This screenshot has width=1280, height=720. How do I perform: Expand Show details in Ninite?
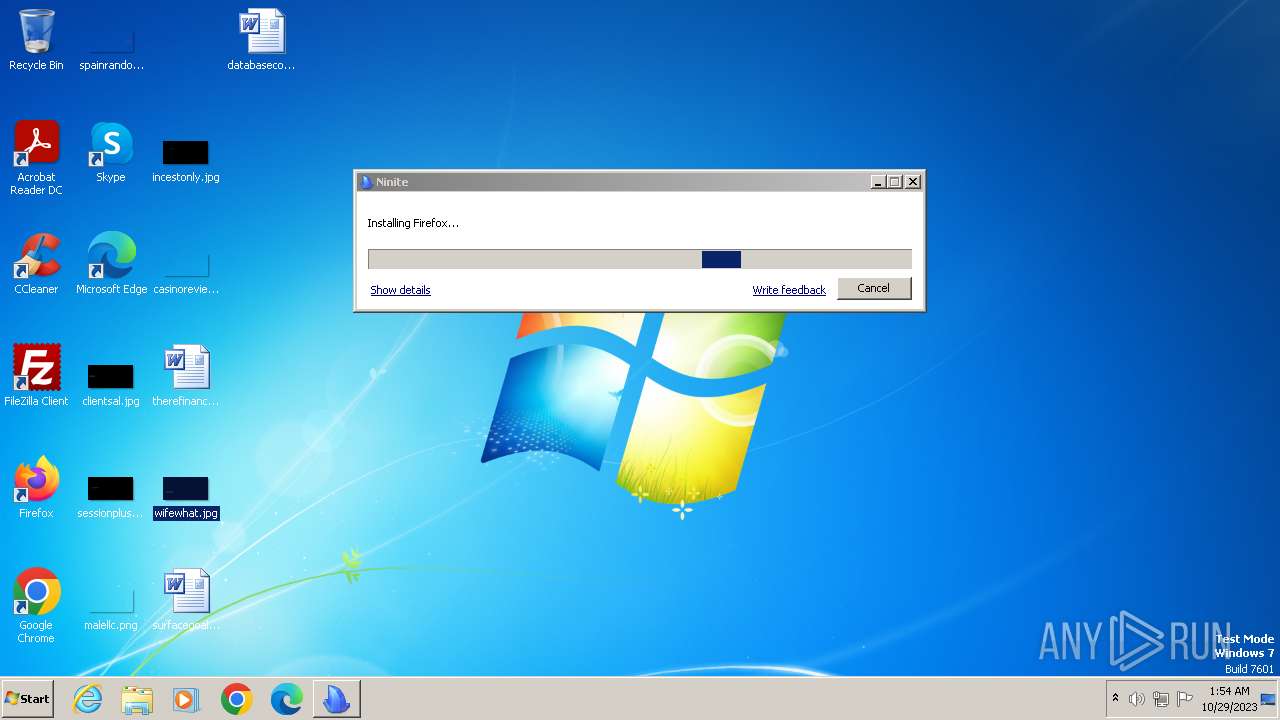[x=400, y=290]
